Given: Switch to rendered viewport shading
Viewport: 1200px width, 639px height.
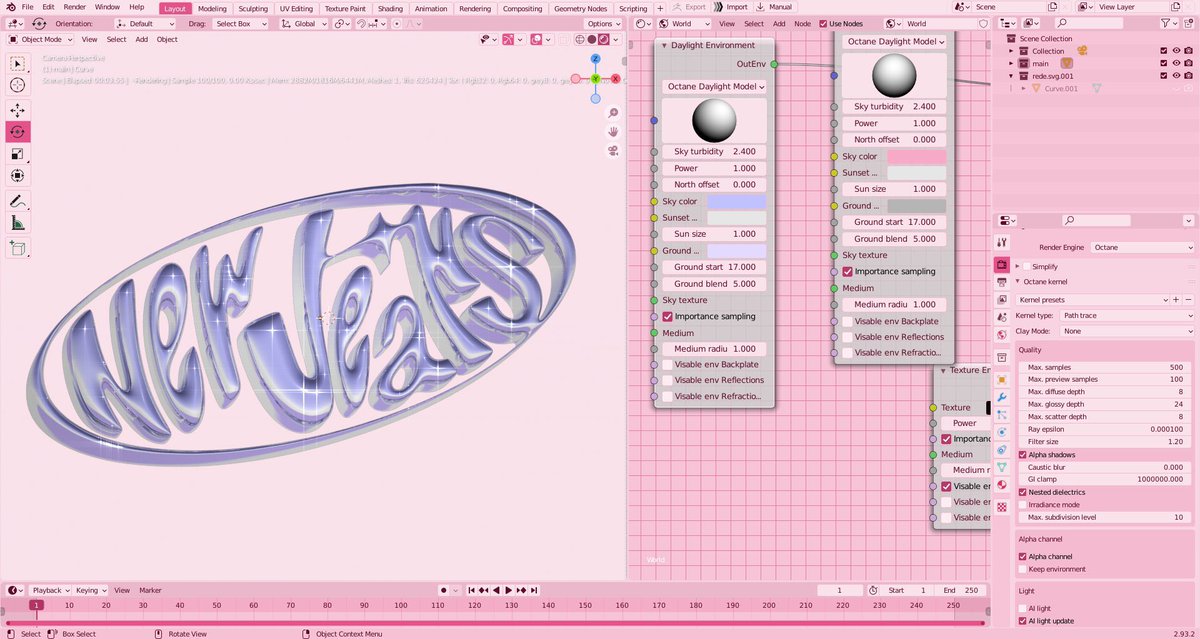Looking at the screenshot, I should click(x=605, y=39).
